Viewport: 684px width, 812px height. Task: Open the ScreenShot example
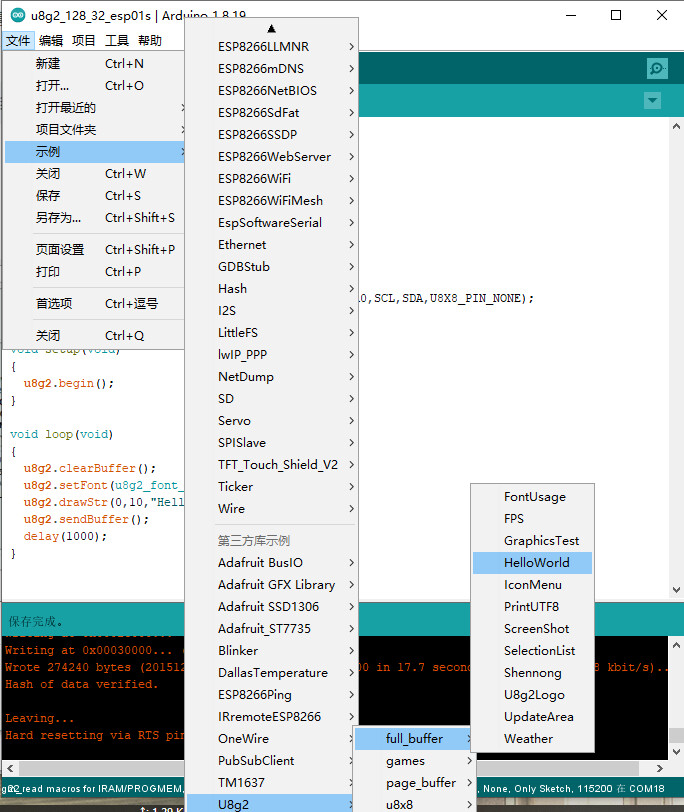[532, 629]
